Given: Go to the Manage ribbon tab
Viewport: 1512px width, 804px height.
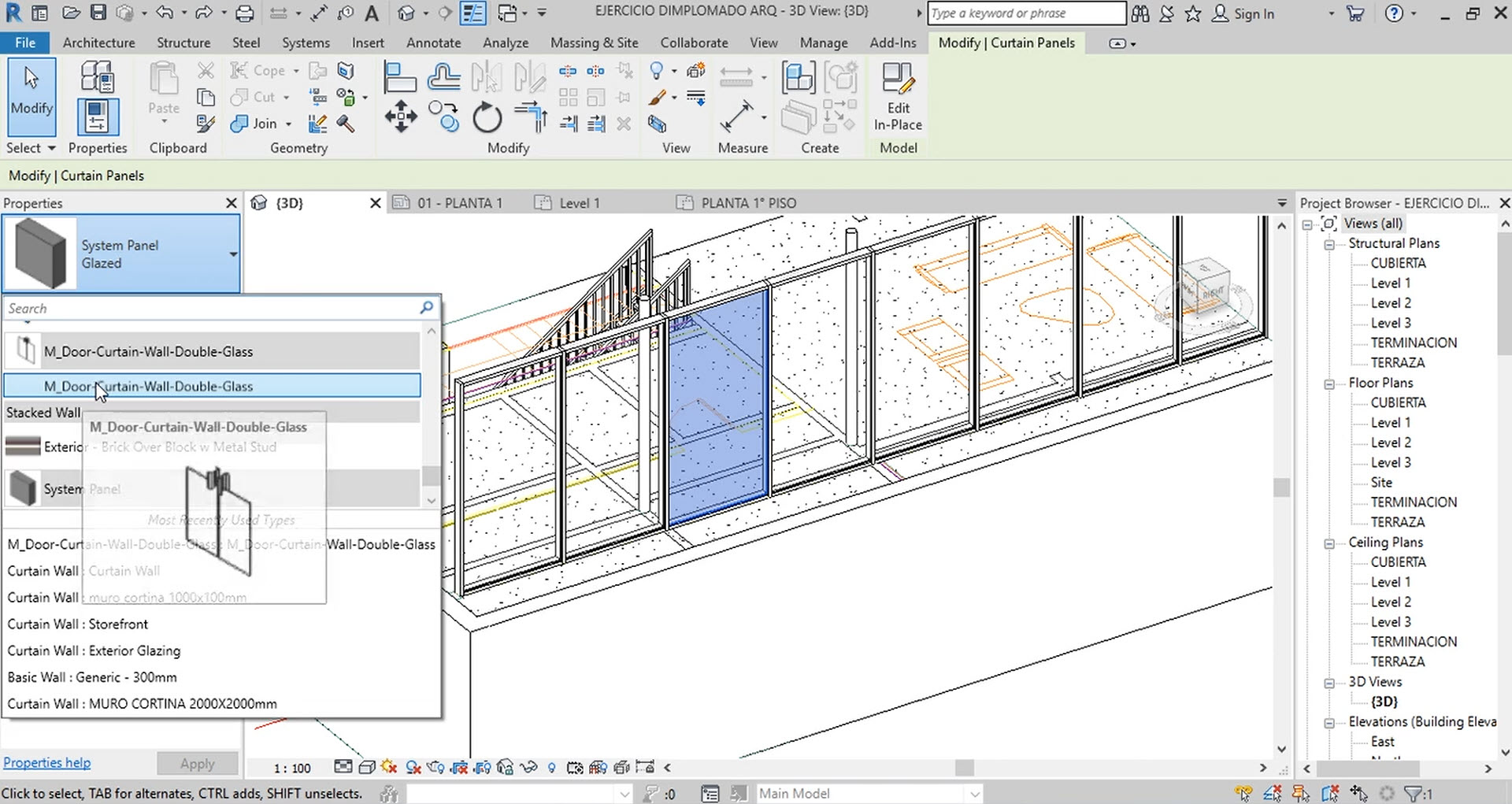Looking at the screenshot, I should coord(824,43).
